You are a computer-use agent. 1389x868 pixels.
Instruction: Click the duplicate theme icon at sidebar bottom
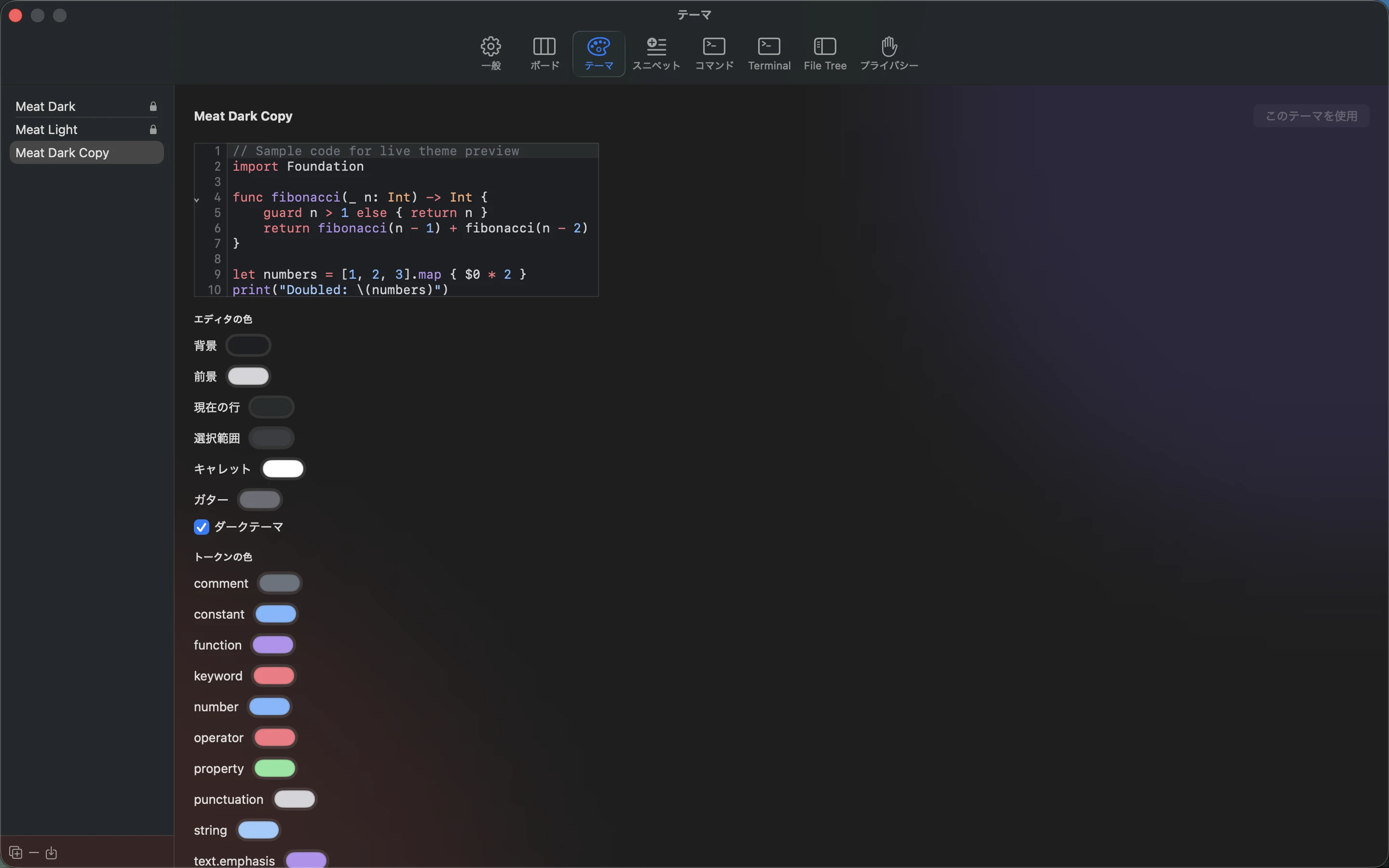point(15,853)
